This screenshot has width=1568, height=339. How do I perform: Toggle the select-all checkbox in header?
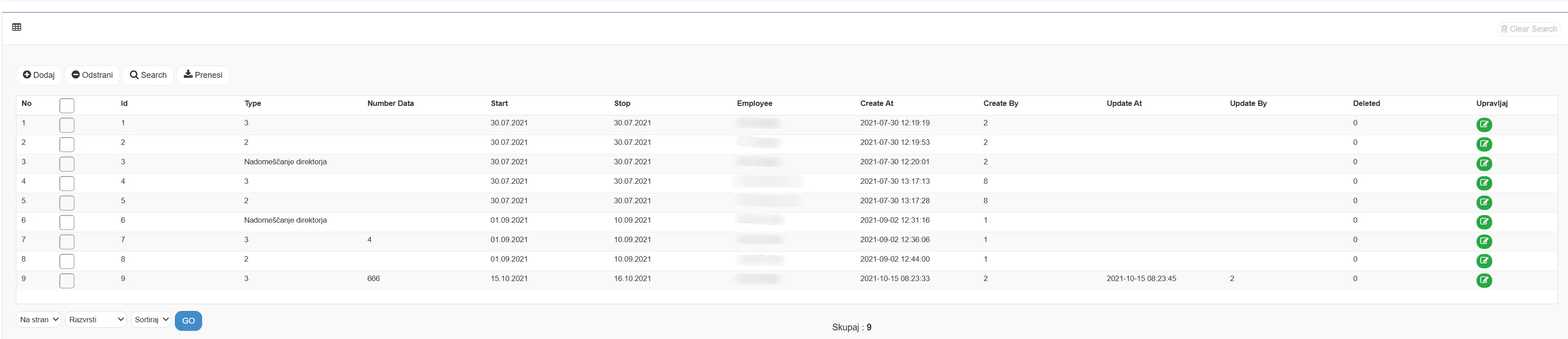[67, 106]
